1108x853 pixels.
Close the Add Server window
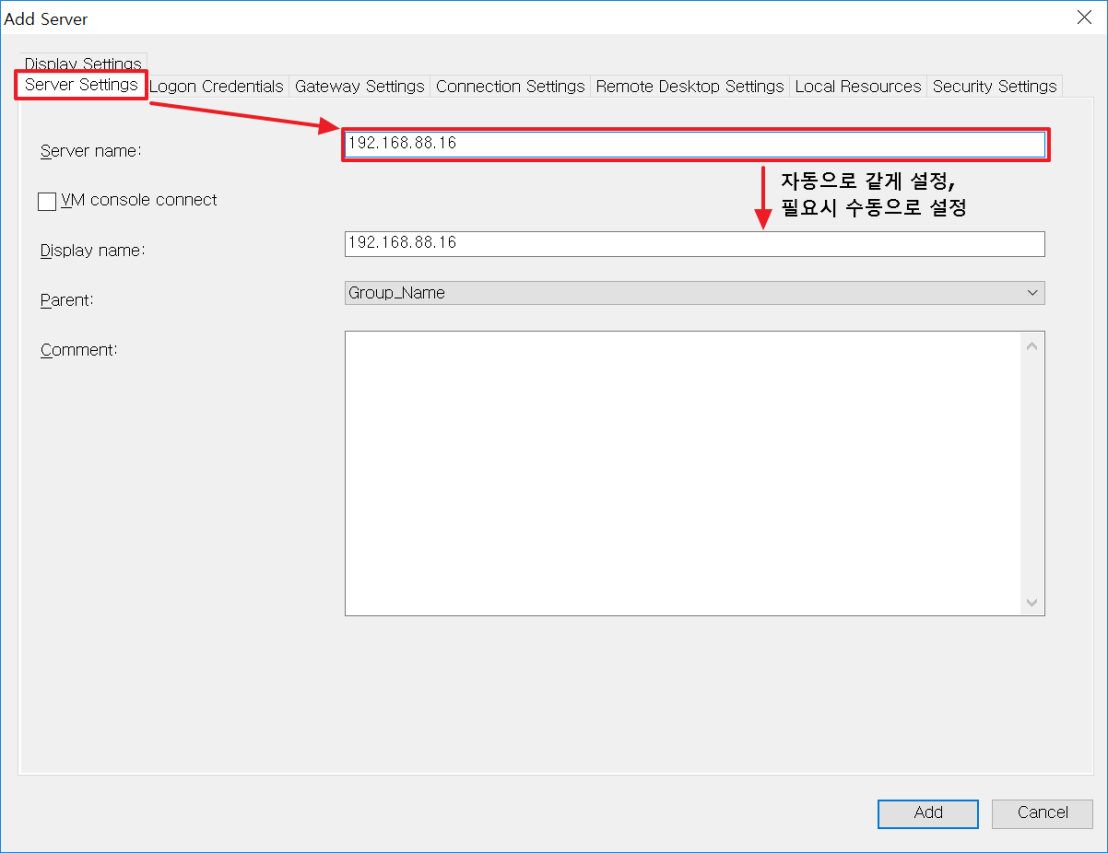1084,18
